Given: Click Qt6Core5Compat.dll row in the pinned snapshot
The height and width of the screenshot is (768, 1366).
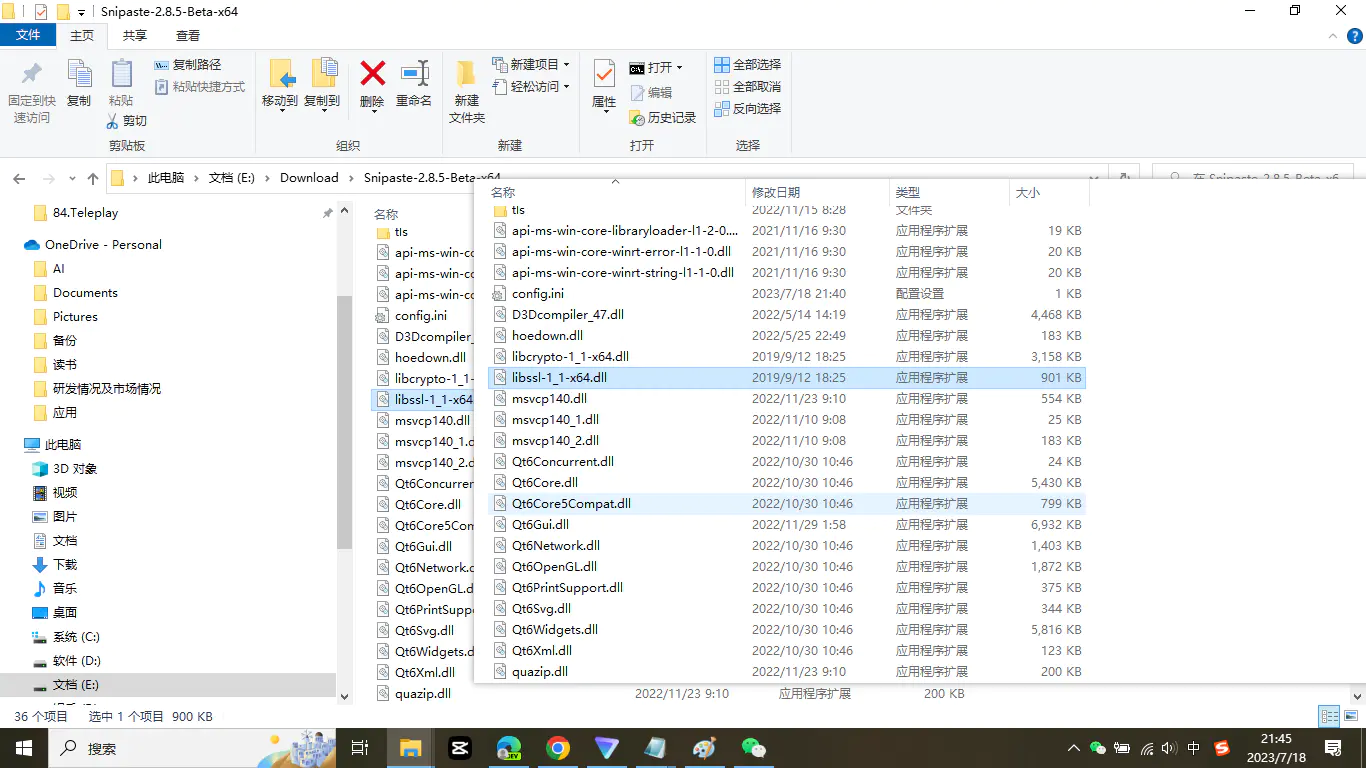Looking at the screenshot, I should tap(786, 504).
